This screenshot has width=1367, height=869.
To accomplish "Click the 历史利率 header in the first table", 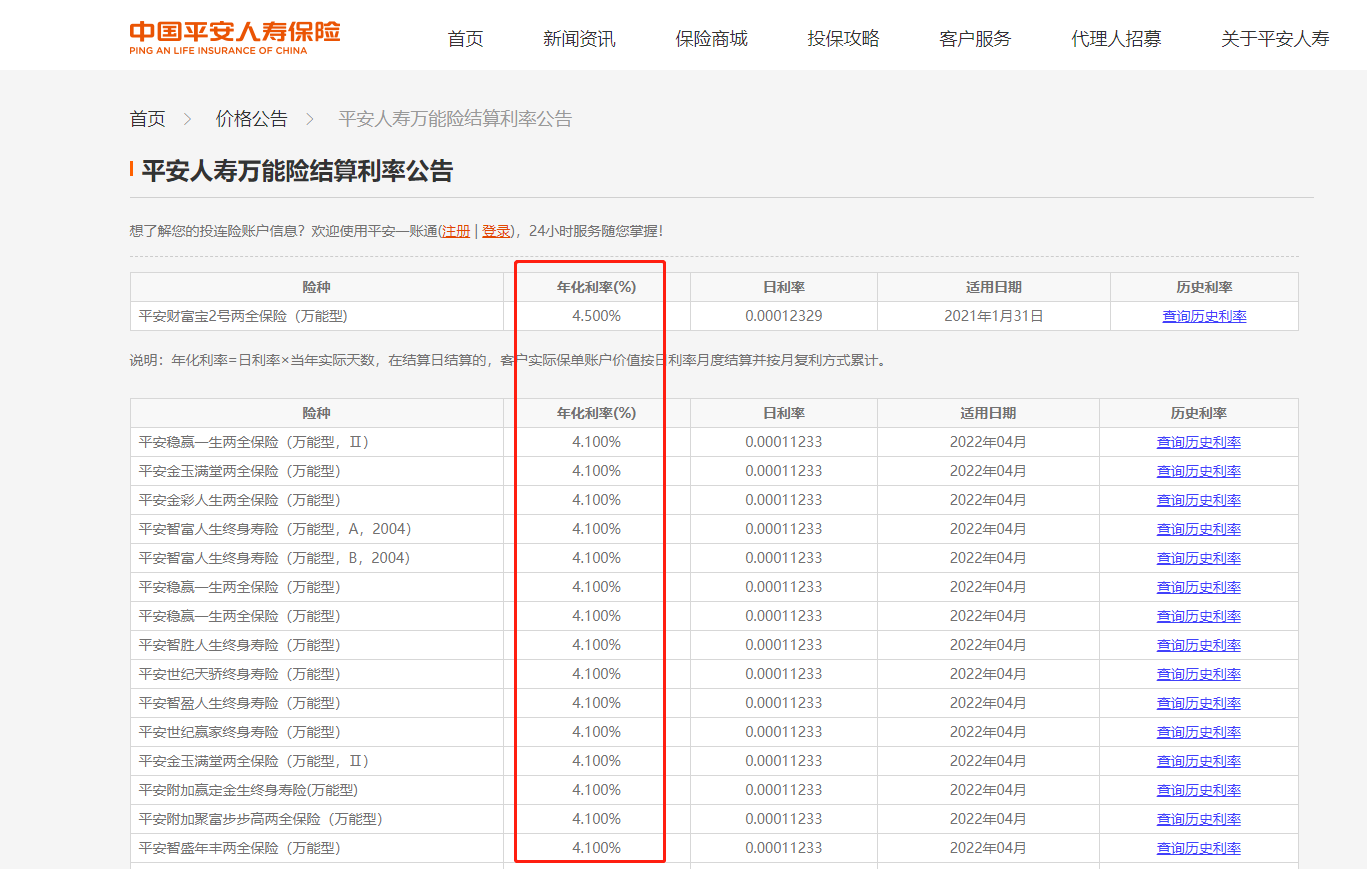I will (1204, 287).
